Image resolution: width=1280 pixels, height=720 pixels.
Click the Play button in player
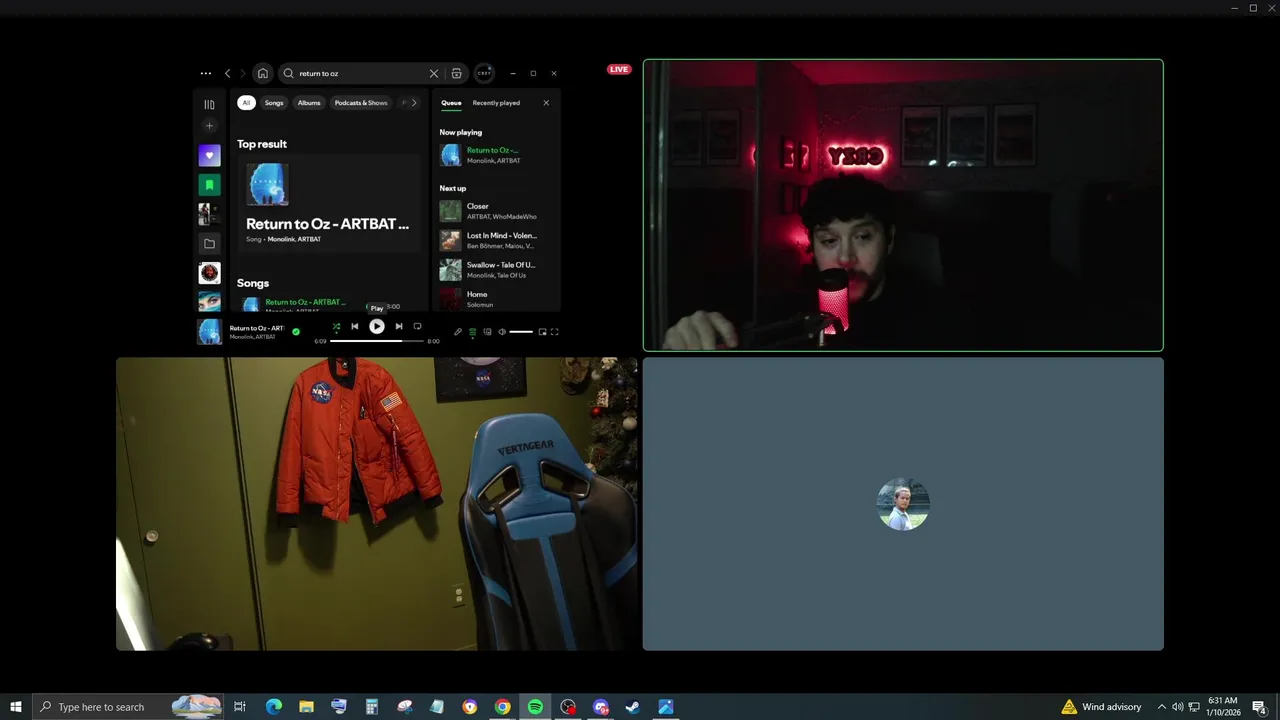(376, 326)
